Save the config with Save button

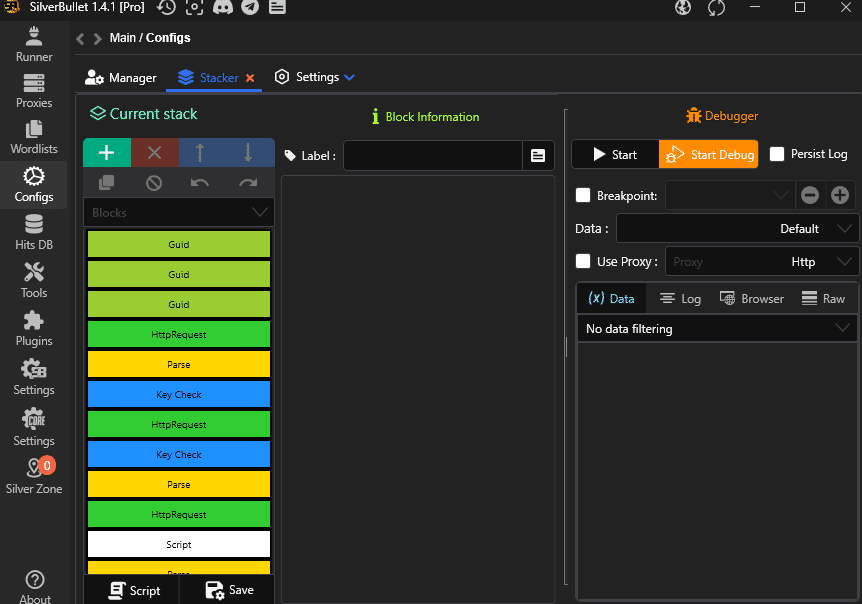[x=229, y=590]
